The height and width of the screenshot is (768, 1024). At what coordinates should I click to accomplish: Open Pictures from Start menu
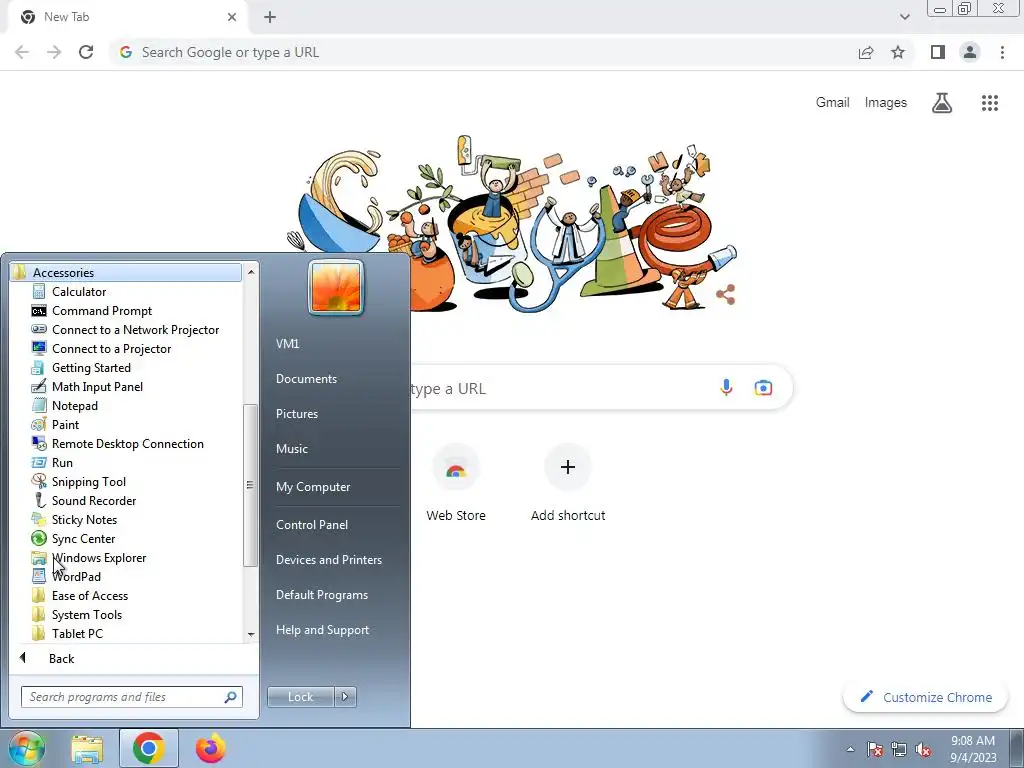pos(296,414)
